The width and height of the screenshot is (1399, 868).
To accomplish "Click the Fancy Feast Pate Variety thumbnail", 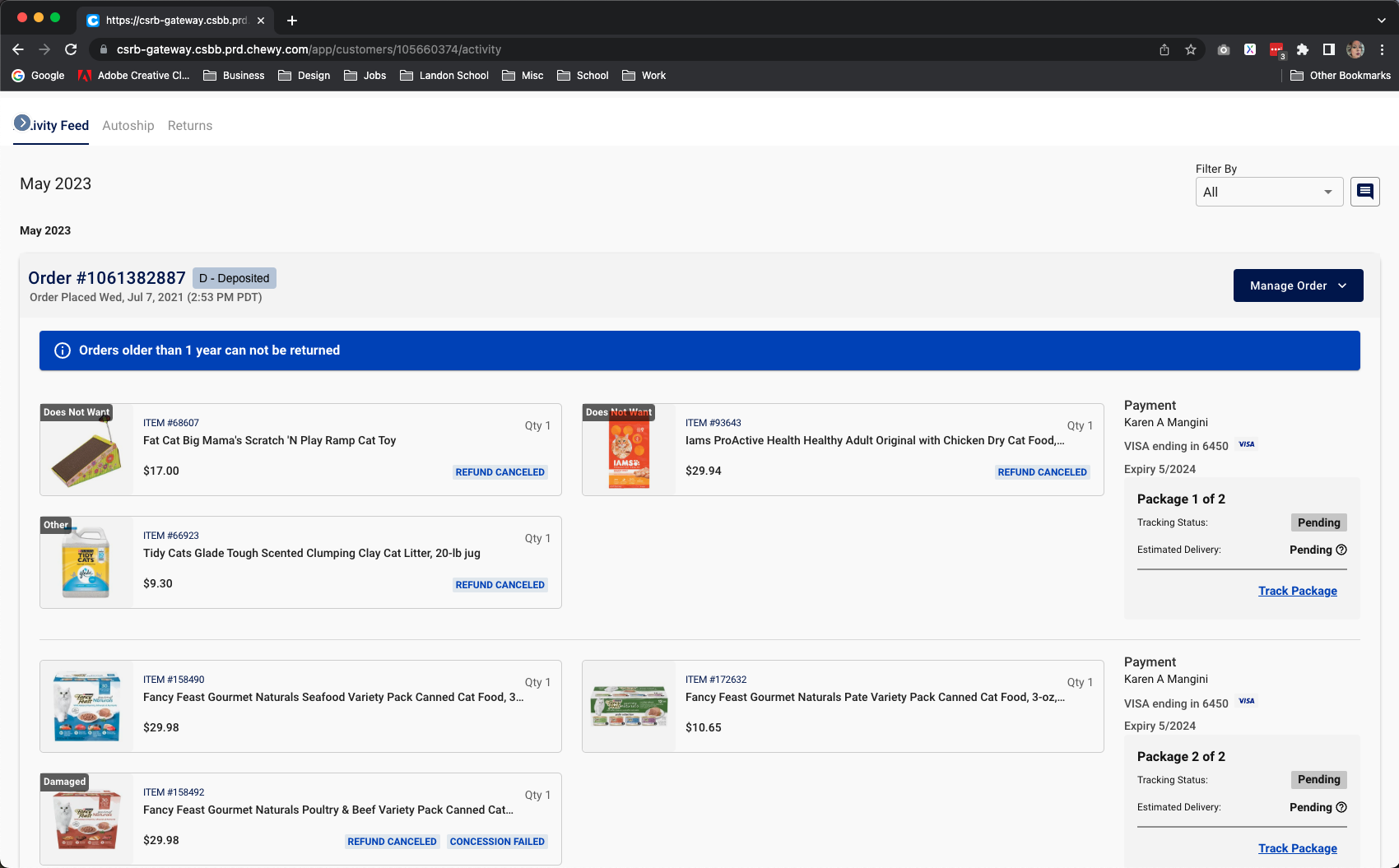I will (x=629, y=707).
